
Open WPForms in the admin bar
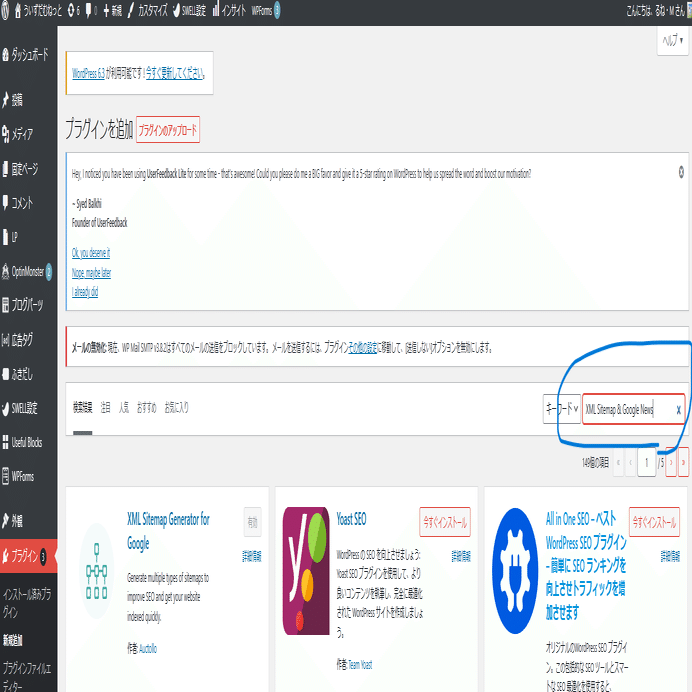coord(266,11)
